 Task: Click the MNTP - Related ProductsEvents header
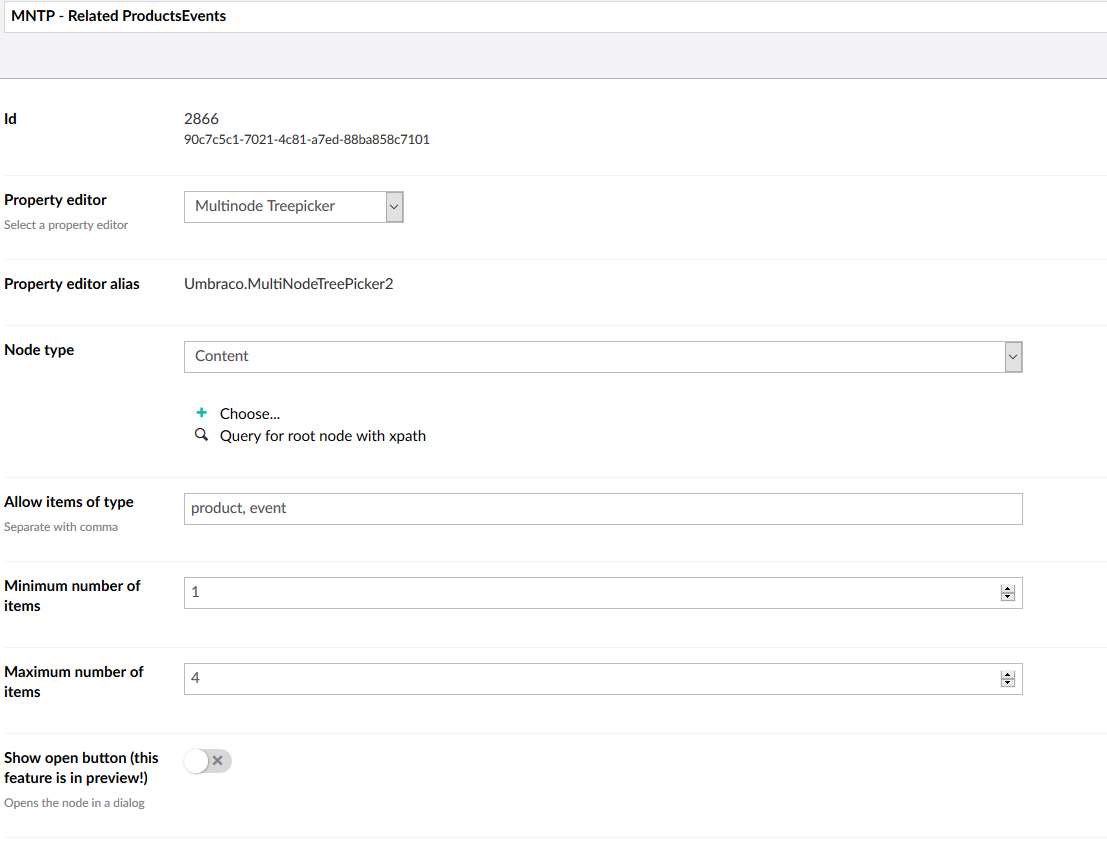118,16
